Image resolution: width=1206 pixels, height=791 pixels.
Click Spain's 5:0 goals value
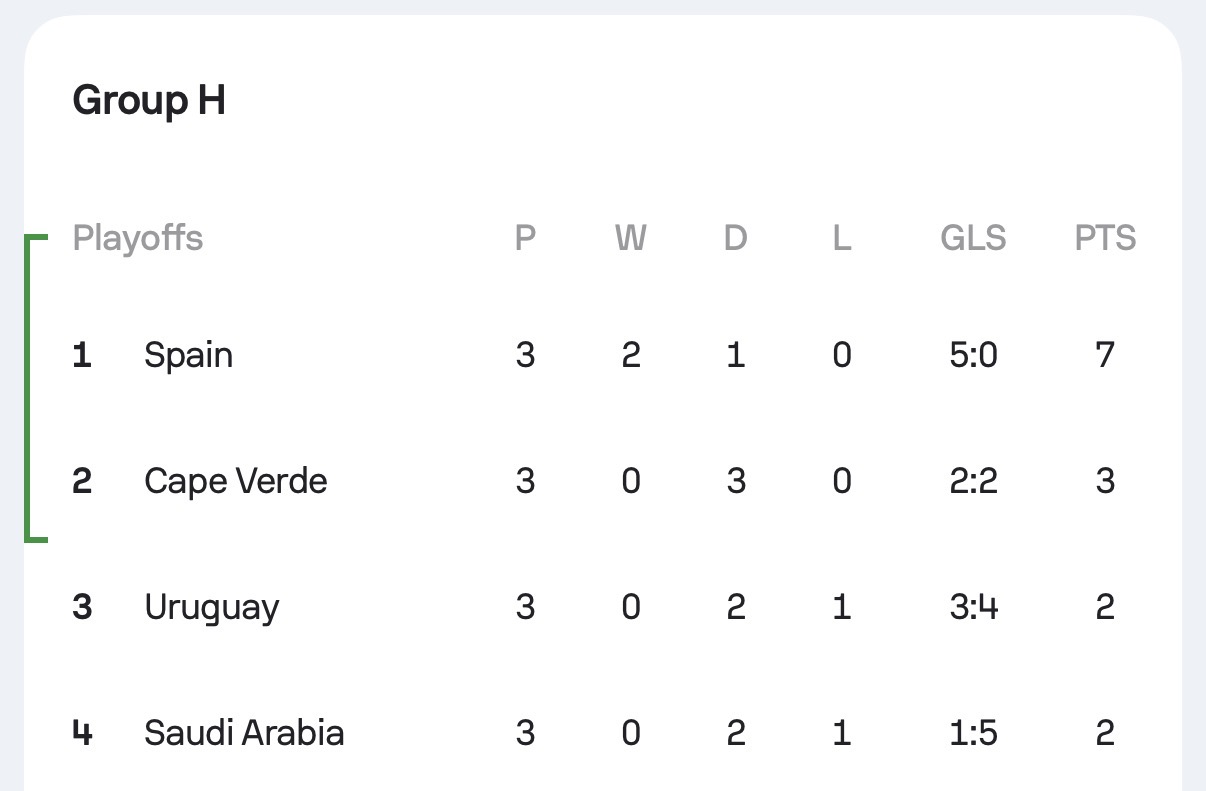pyautogui.click(x=973, y=355)
